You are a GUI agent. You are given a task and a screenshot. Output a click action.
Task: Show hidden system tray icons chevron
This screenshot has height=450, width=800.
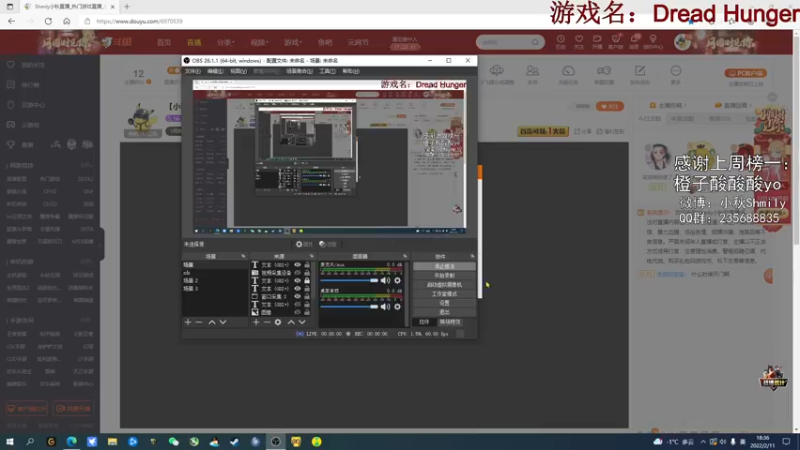pyautogui.click(x=703, y=442)
